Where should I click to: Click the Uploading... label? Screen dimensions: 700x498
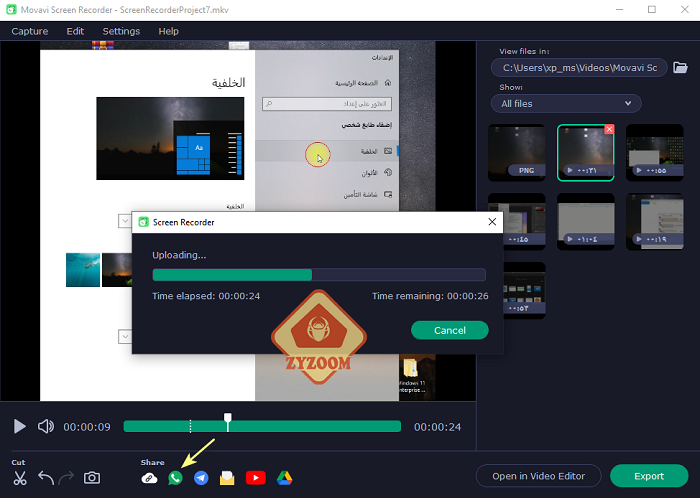179,255
